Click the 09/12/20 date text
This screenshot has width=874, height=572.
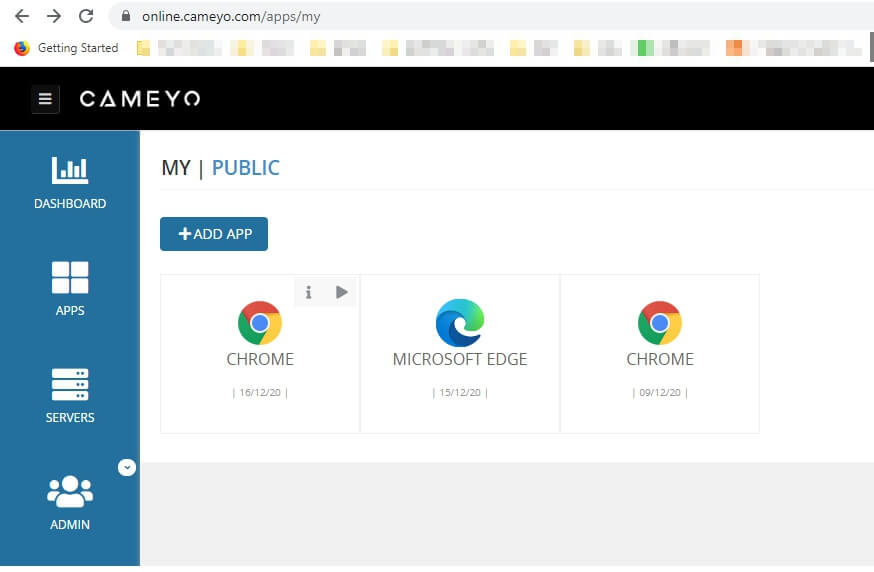coord(660,392)
